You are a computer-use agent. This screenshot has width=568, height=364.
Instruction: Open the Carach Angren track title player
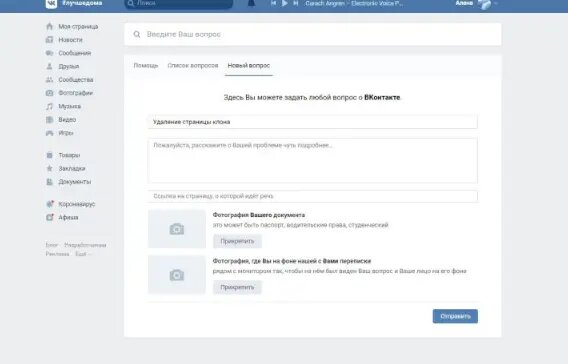tap(354, 4)
